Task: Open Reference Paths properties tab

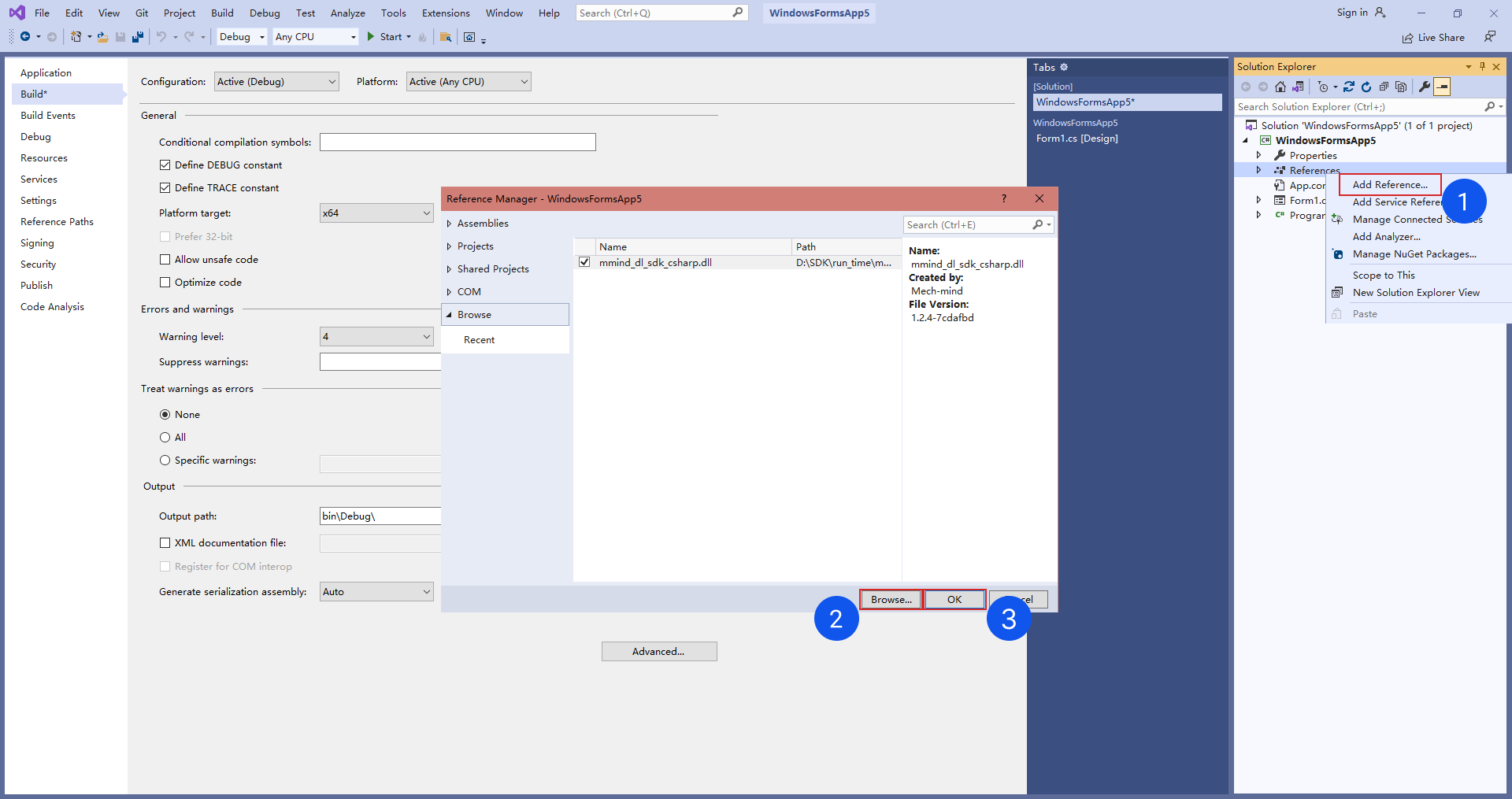Action: point(57,222)
